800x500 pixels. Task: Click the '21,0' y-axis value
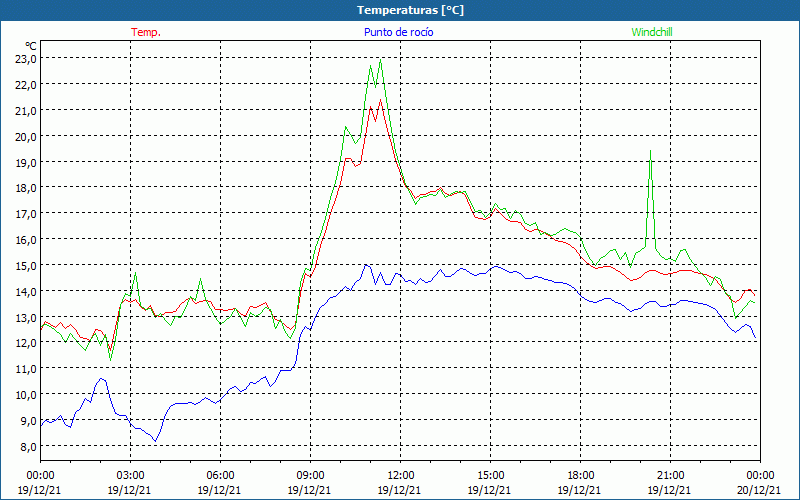pos(26,111)
